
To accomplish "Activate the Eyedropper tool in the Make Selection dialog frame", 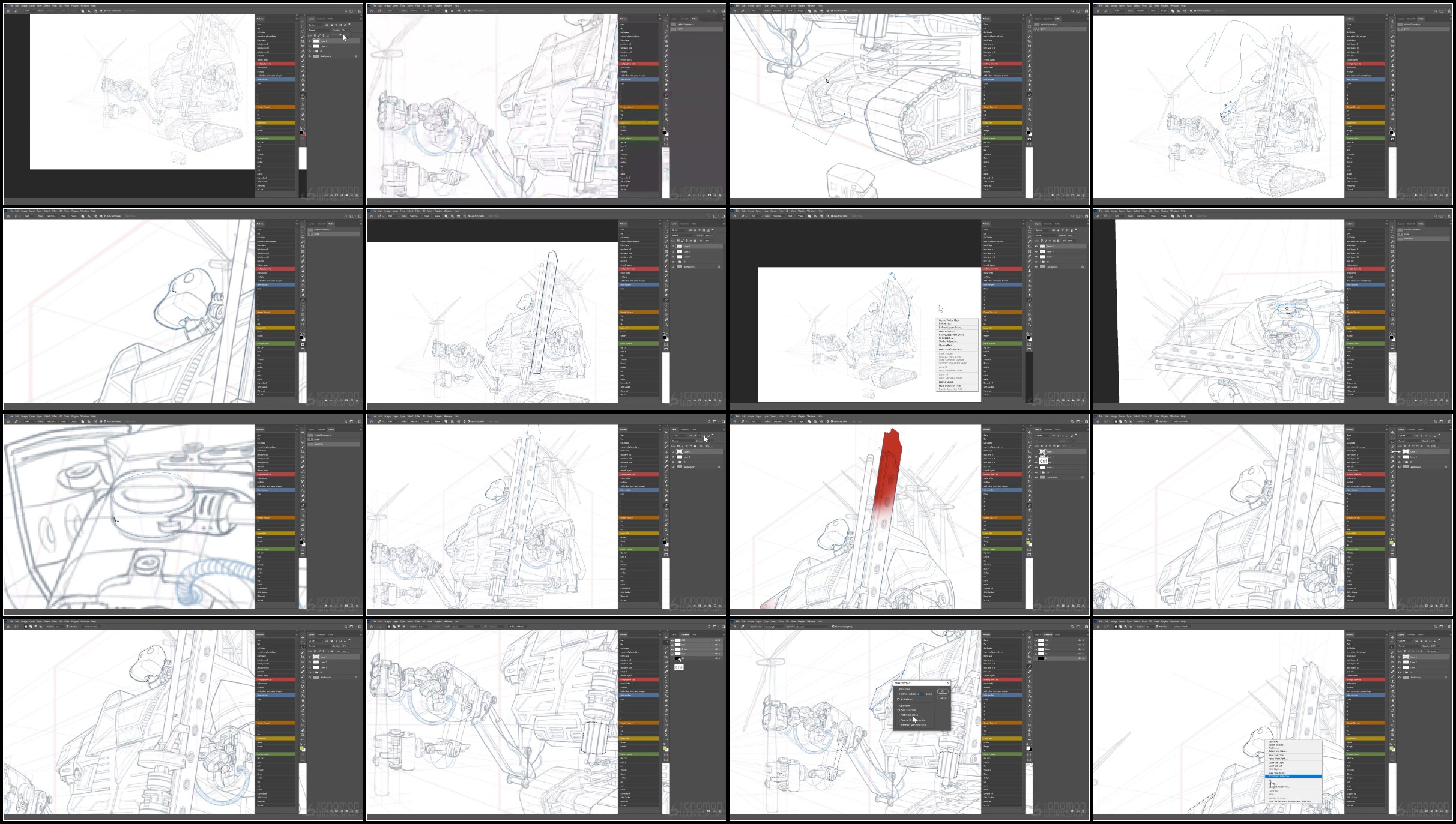I will tap(1029, 667).
